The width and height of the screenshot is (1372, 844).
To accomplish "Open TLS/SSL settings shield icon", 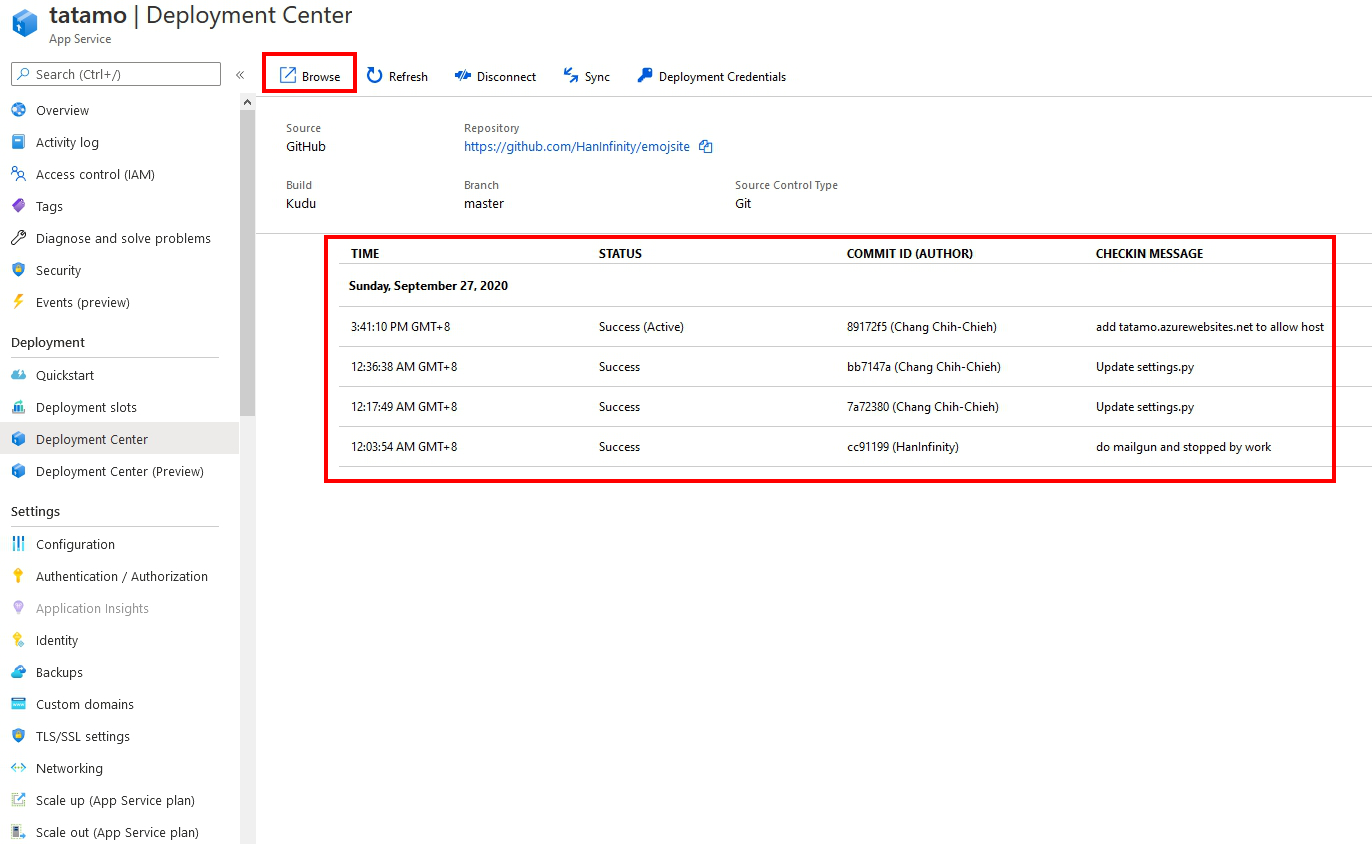I will pos(18,736).
